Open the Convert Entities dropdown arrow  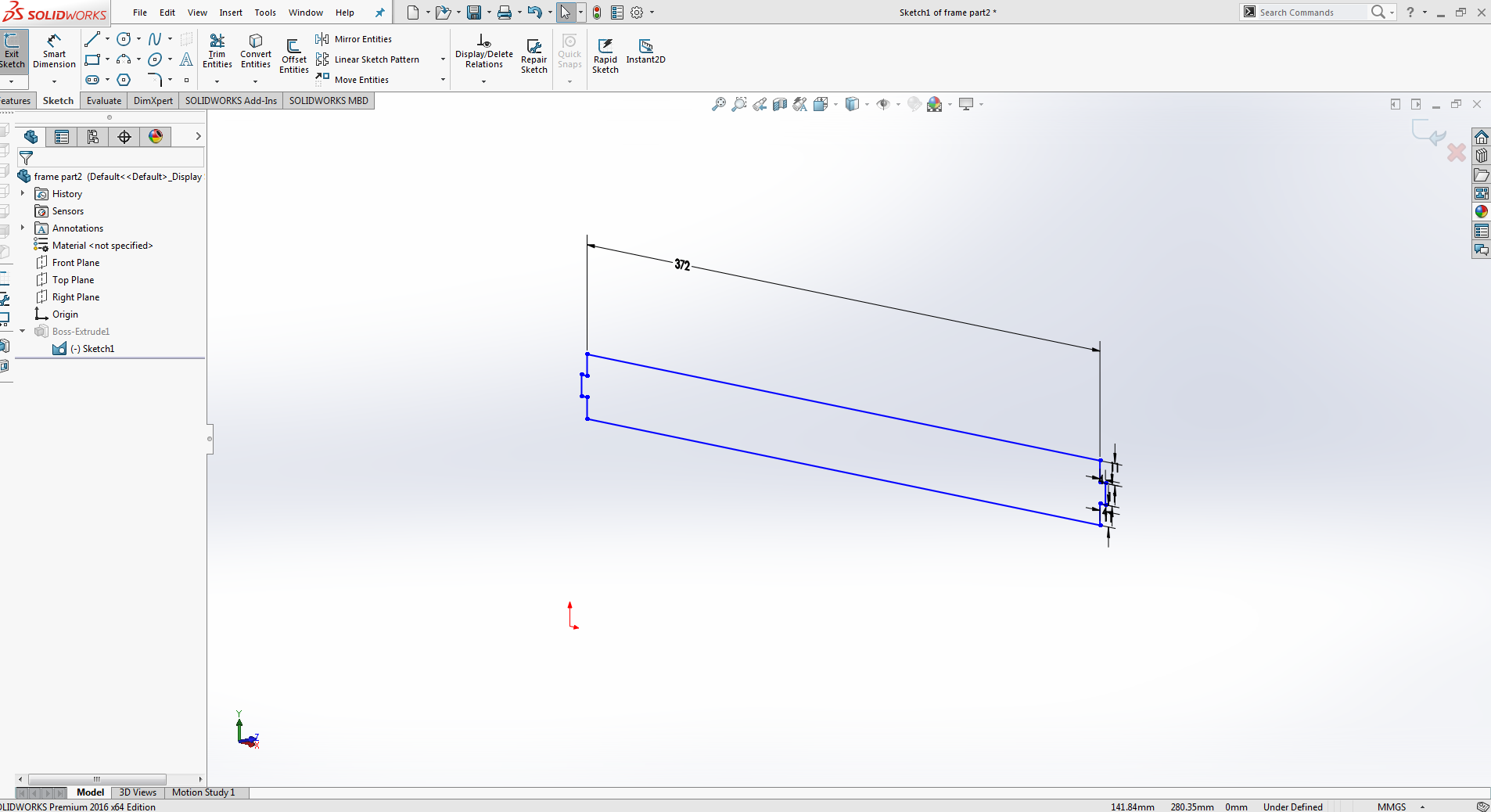tap(256, 81)
